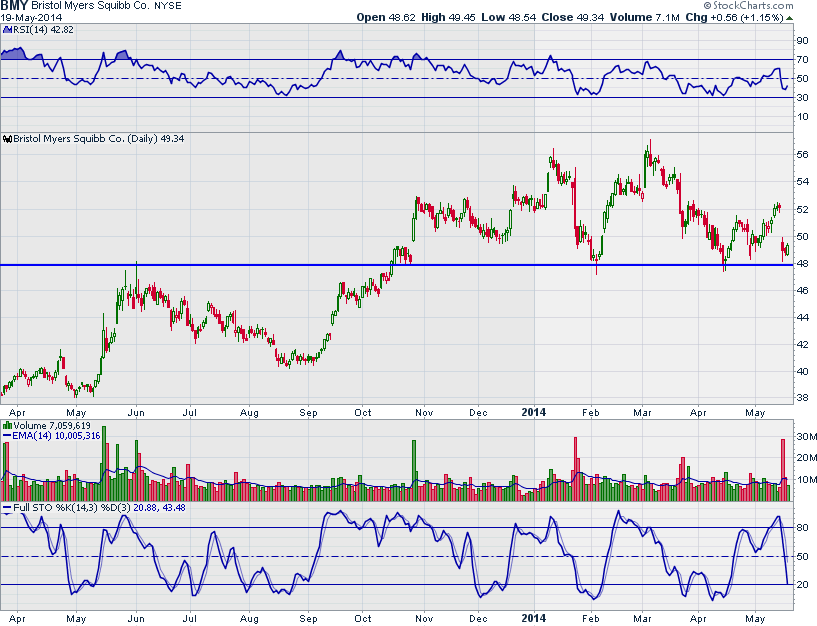Click Oct on the price chart date axis
The image size is (817, 626).
click(x=363, y=413)
